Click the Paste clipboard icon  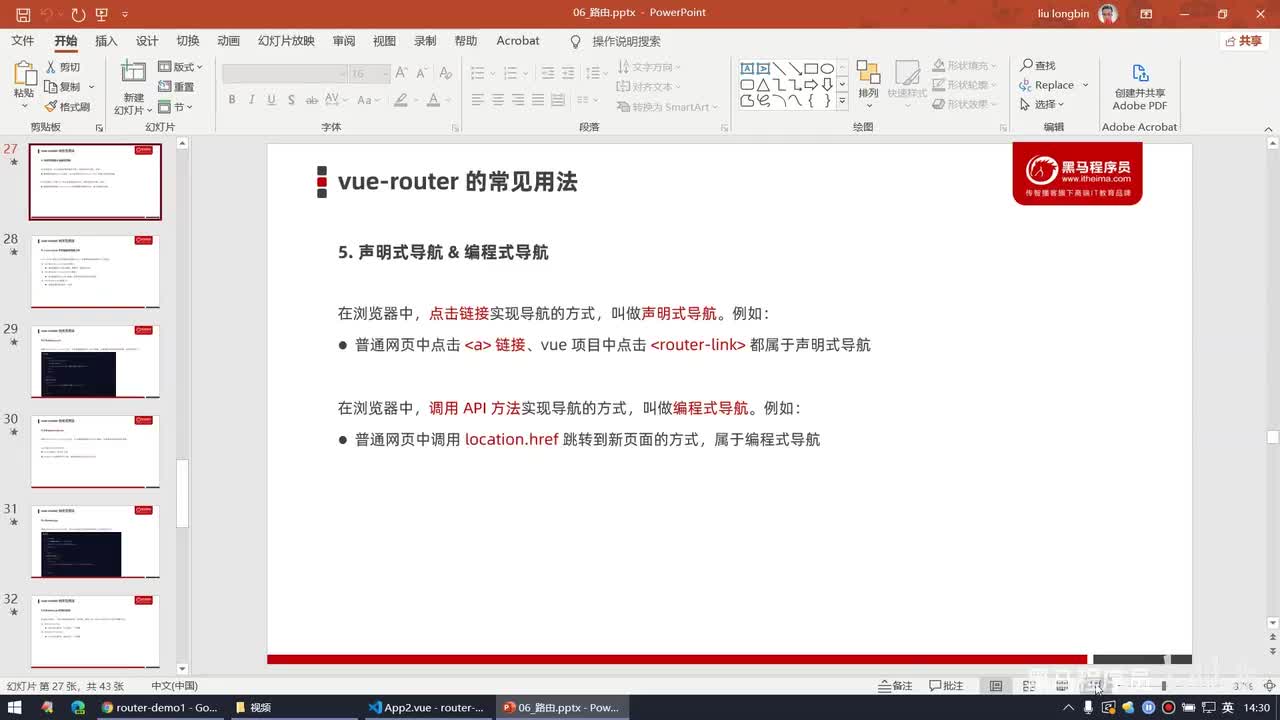pos(24,73)
